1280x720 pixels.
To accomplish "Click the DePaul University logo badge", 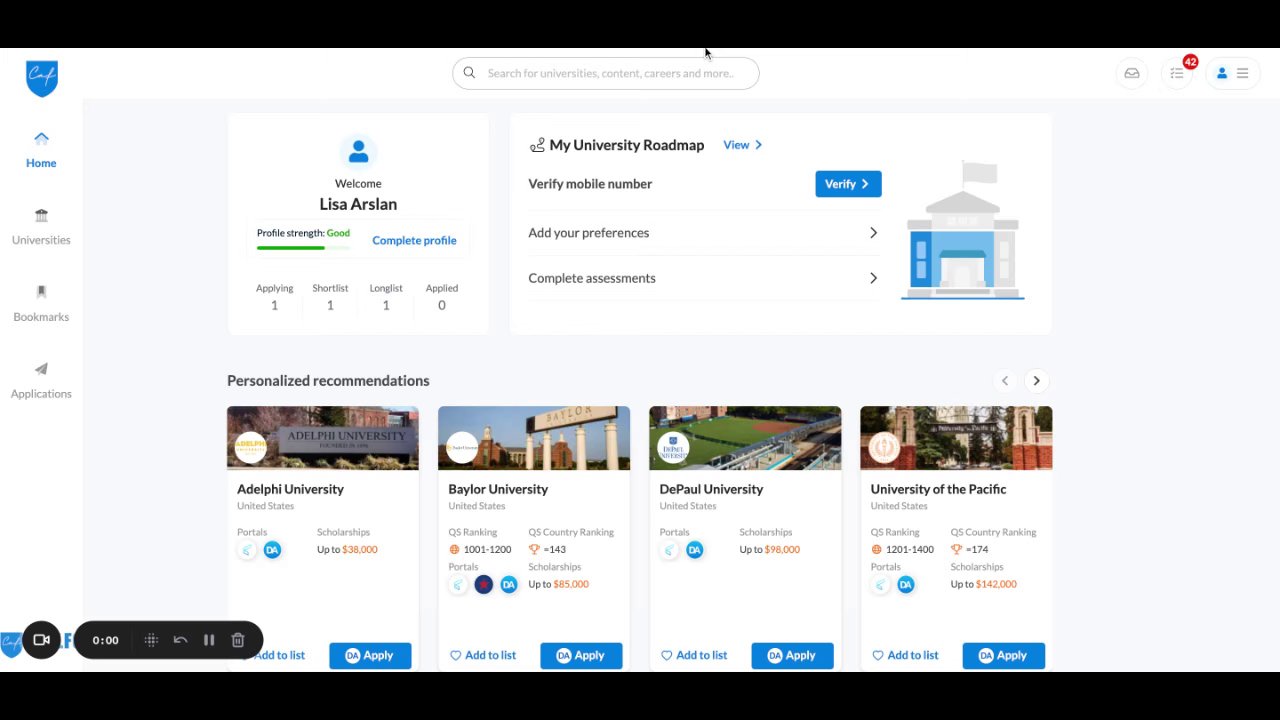I will coord(673,447).
